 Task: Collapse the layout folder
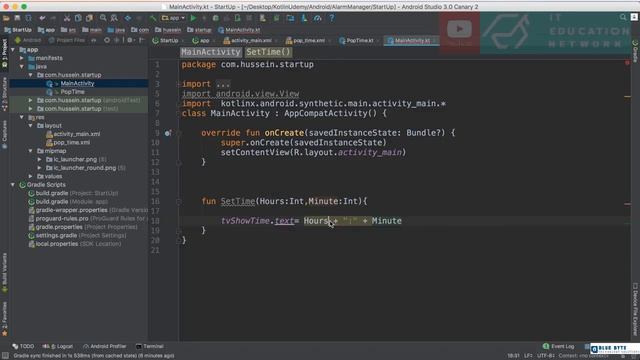(x=31, y=126)
